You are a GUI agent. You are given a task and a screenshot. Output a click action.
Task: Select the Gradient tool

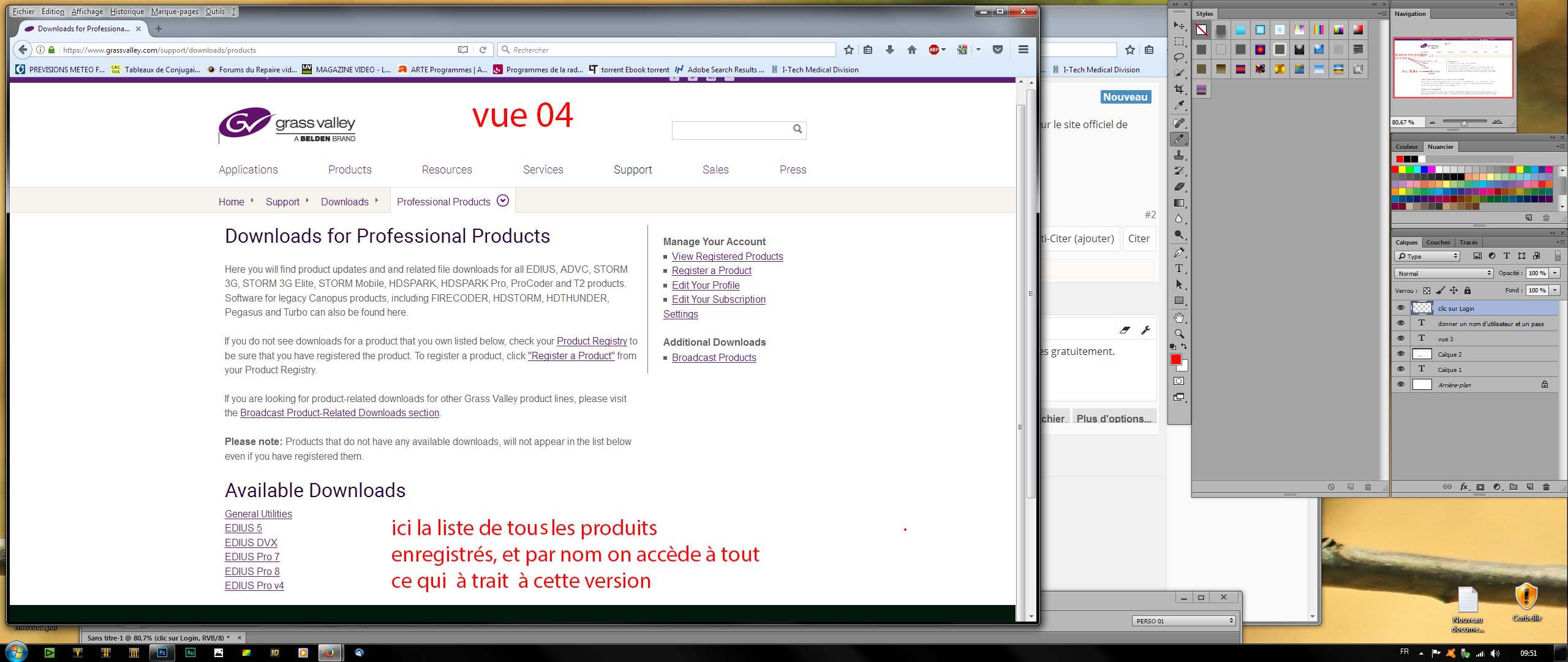tap(1179, 203)
